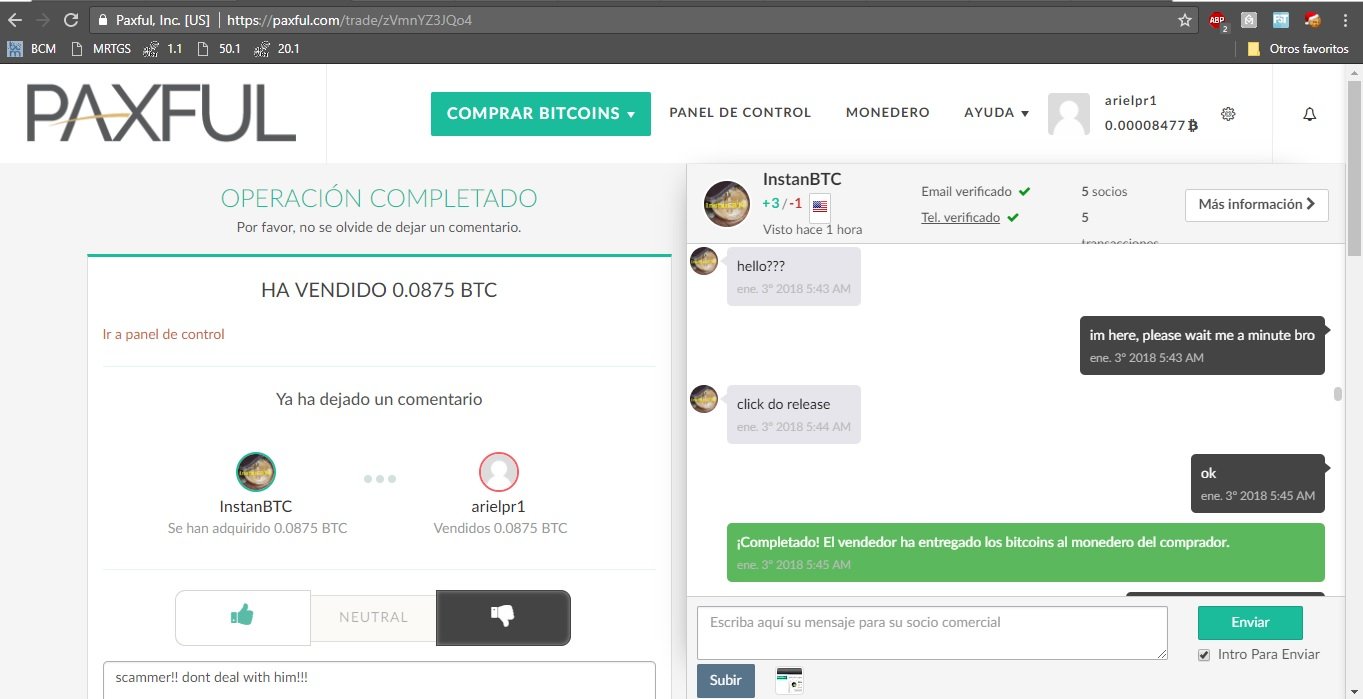Image resolution: width=1363 pixels, height=699 pixels.
Task: Click InstanBTC avatar in trade summary
Action: 256,472
